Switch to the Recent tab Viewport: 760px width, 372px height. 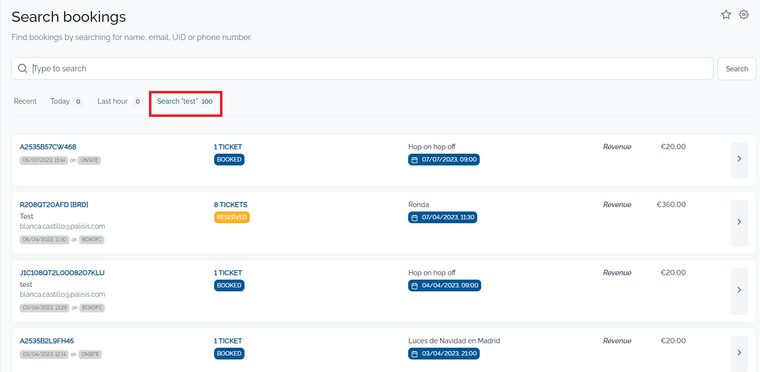tap(25, 101)
